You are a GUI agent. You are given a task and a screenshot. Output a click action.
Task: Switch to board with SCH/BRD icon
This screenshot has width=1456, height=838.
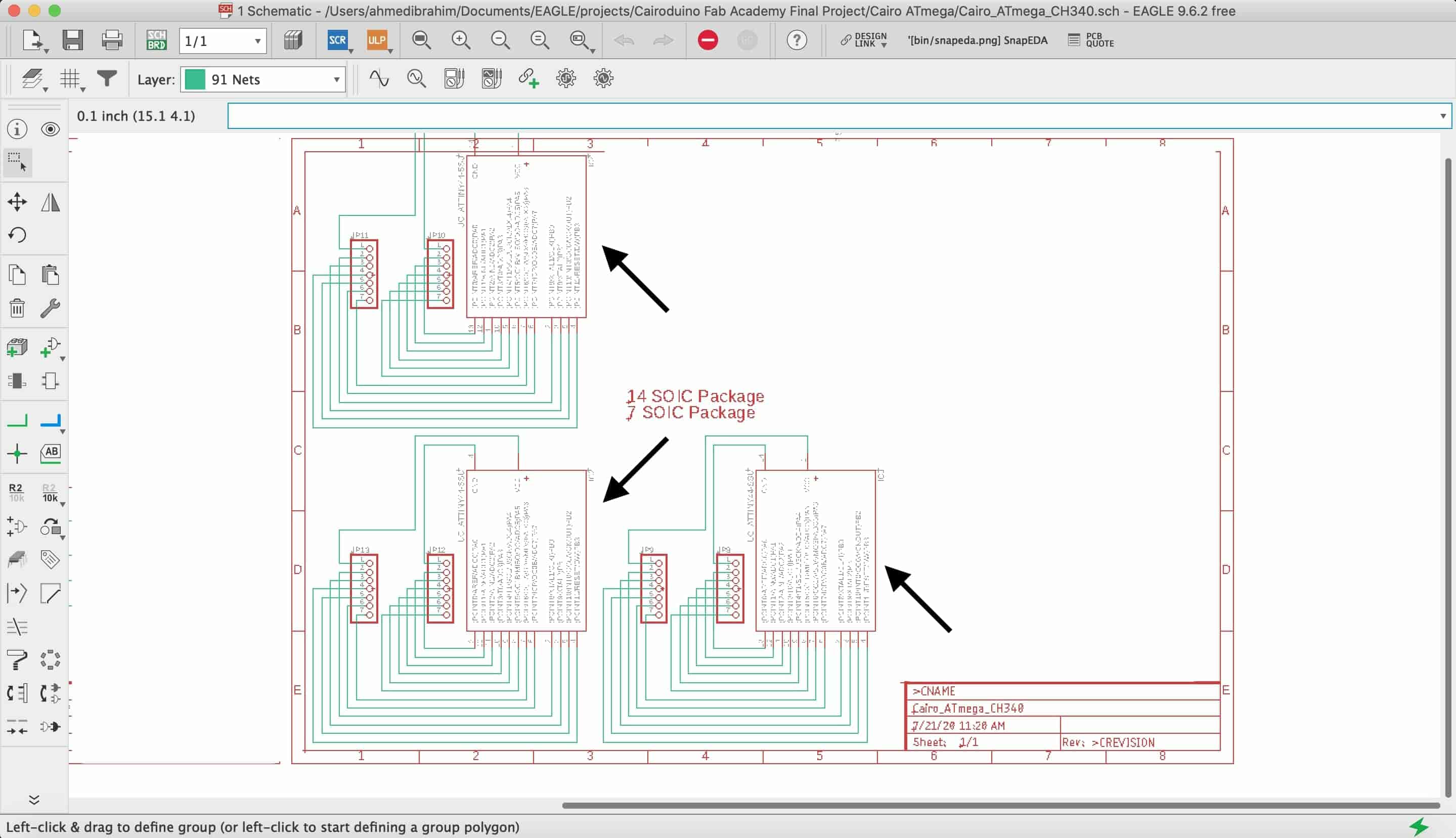click(157, 40)
